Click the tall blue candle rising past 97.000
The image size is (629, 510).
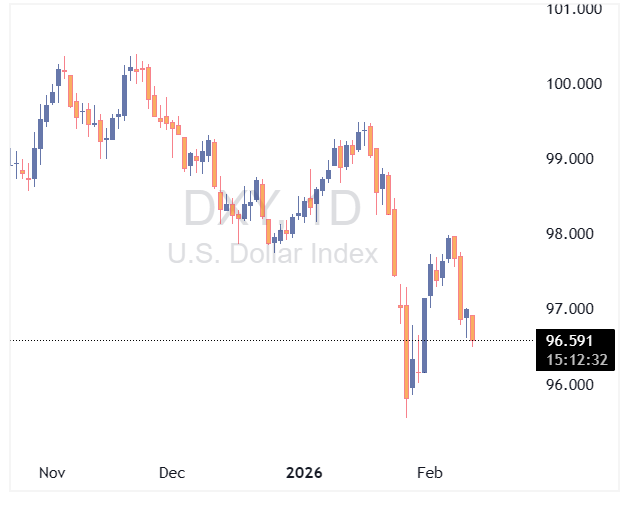424,335
